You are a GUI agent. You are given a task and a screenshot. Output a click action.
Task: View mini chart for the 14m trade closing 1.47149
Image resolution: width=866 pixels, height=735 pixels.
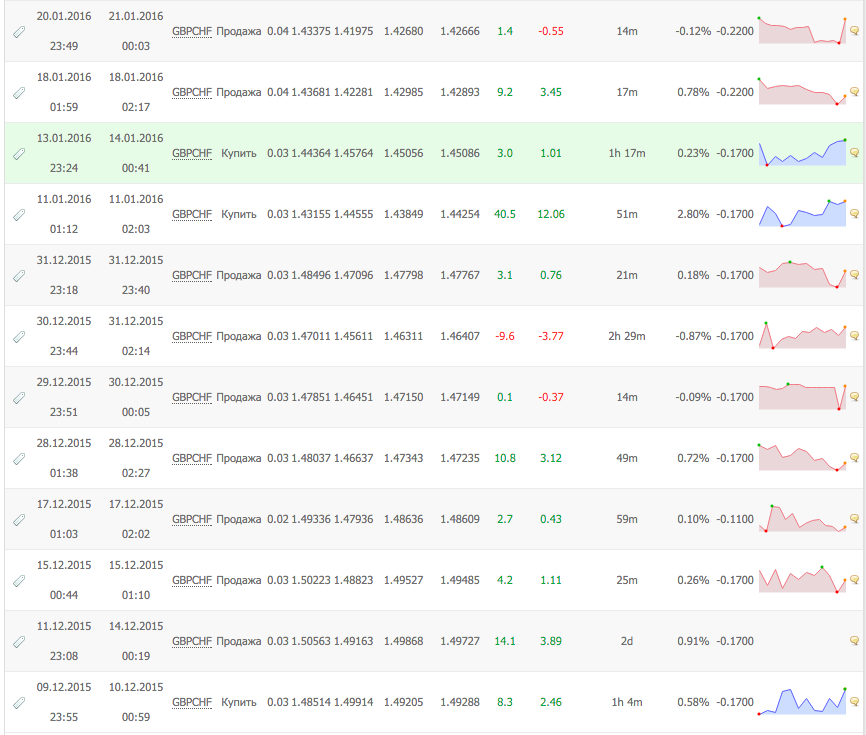point(802,396)
